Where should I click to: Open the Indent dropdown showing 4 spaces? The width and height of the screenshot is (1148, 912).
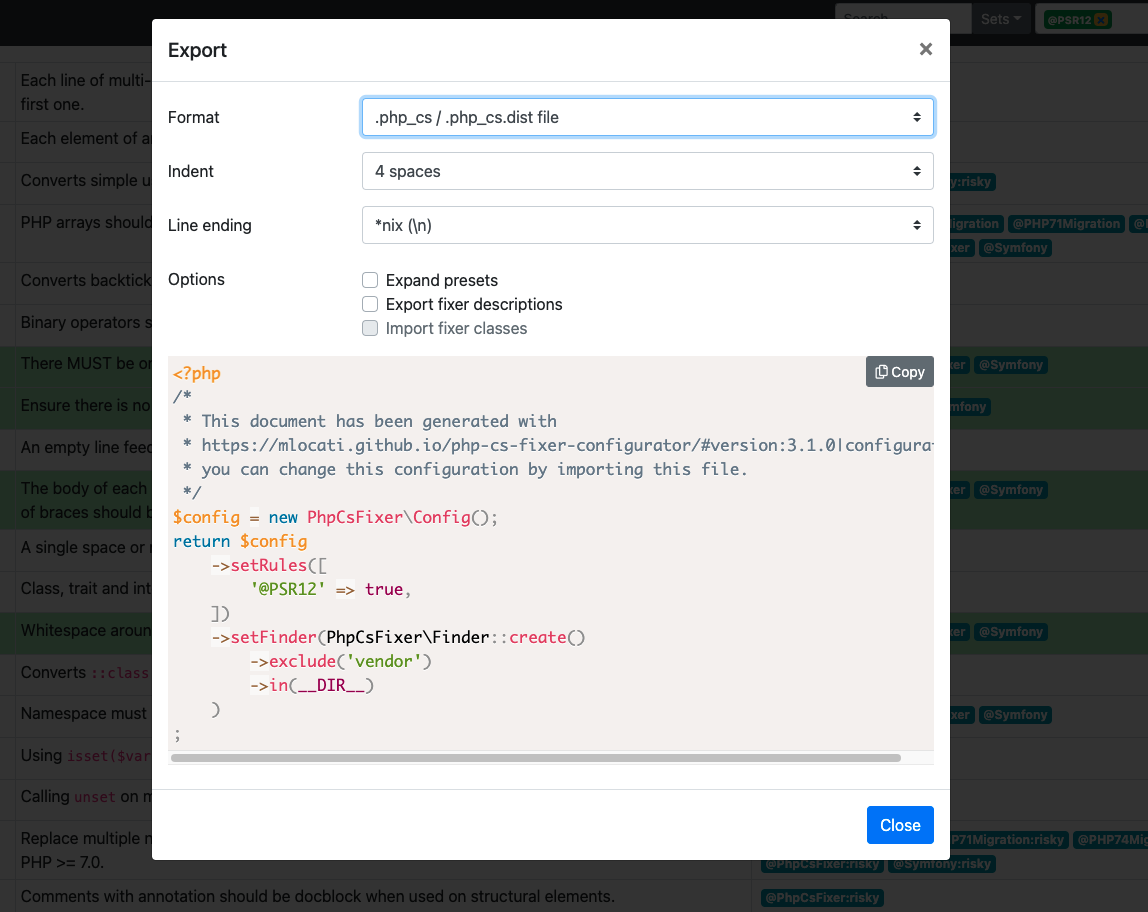pyautogui.click(x=647, y=171)
